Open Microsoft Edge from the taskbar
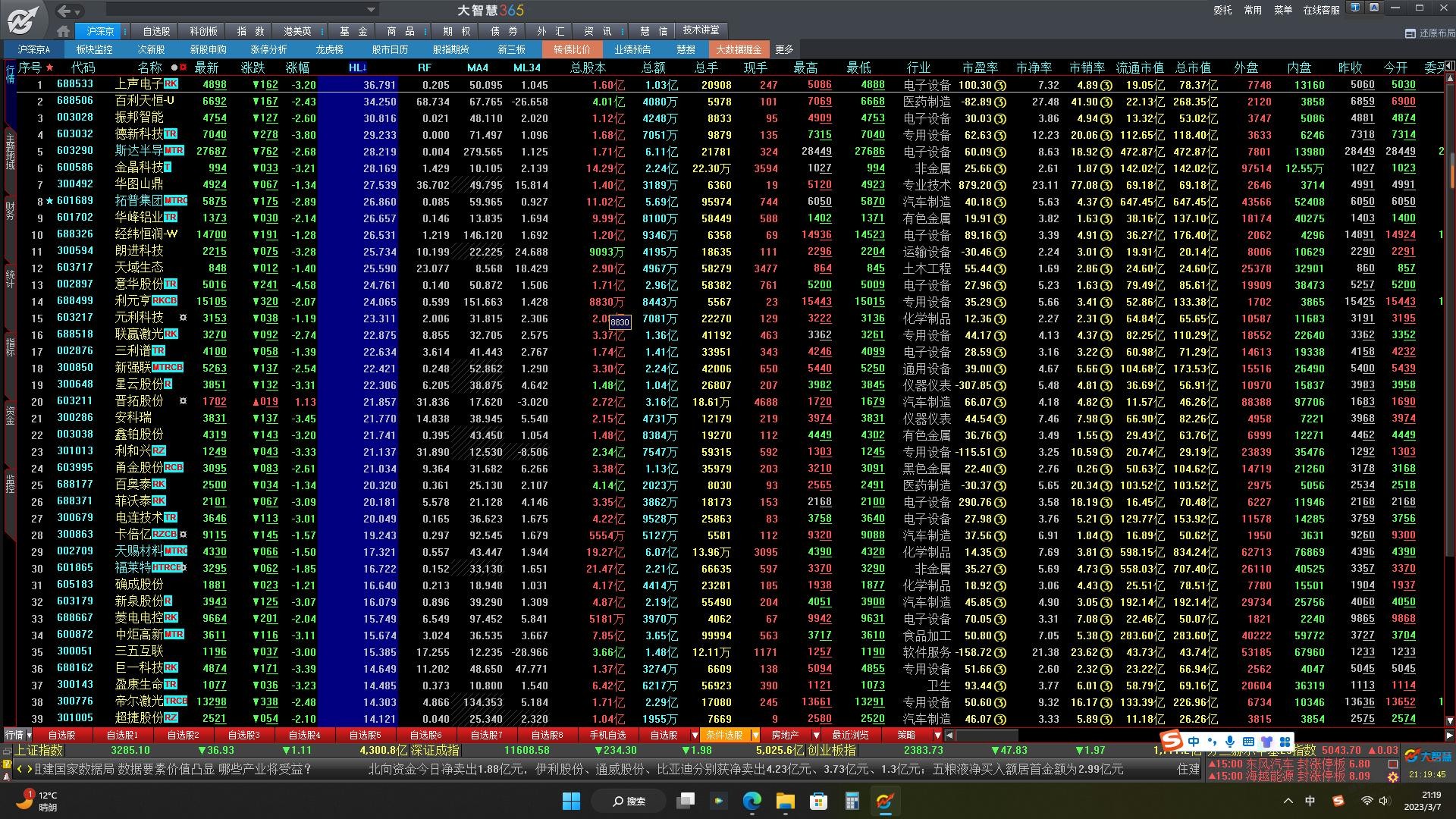The width and height of the screenshot is (1456, 819). pos(752,801)
